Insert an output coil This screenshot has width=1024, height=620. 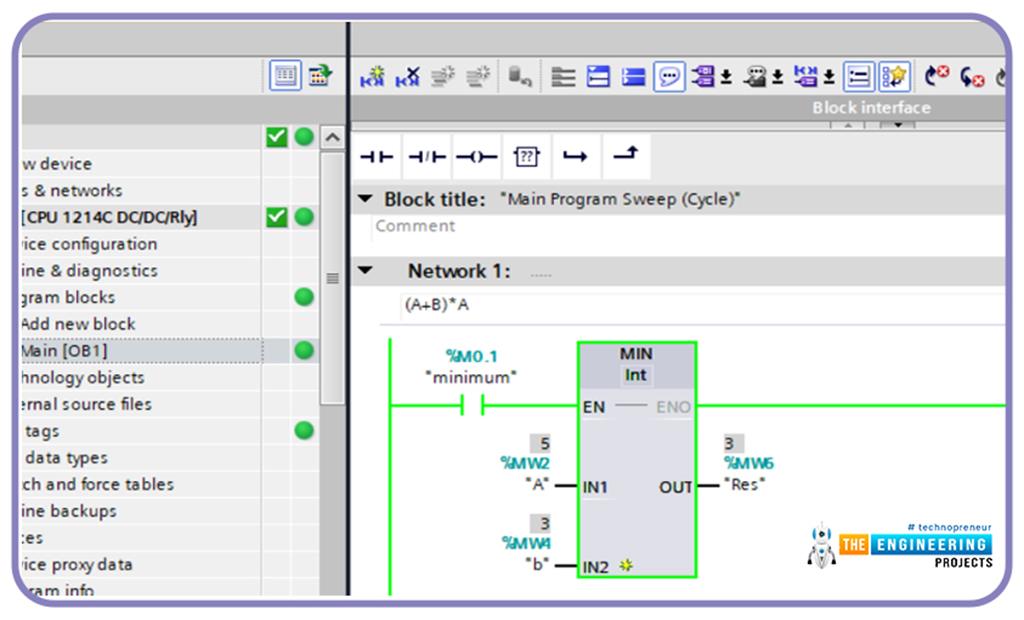click(477, 157)
